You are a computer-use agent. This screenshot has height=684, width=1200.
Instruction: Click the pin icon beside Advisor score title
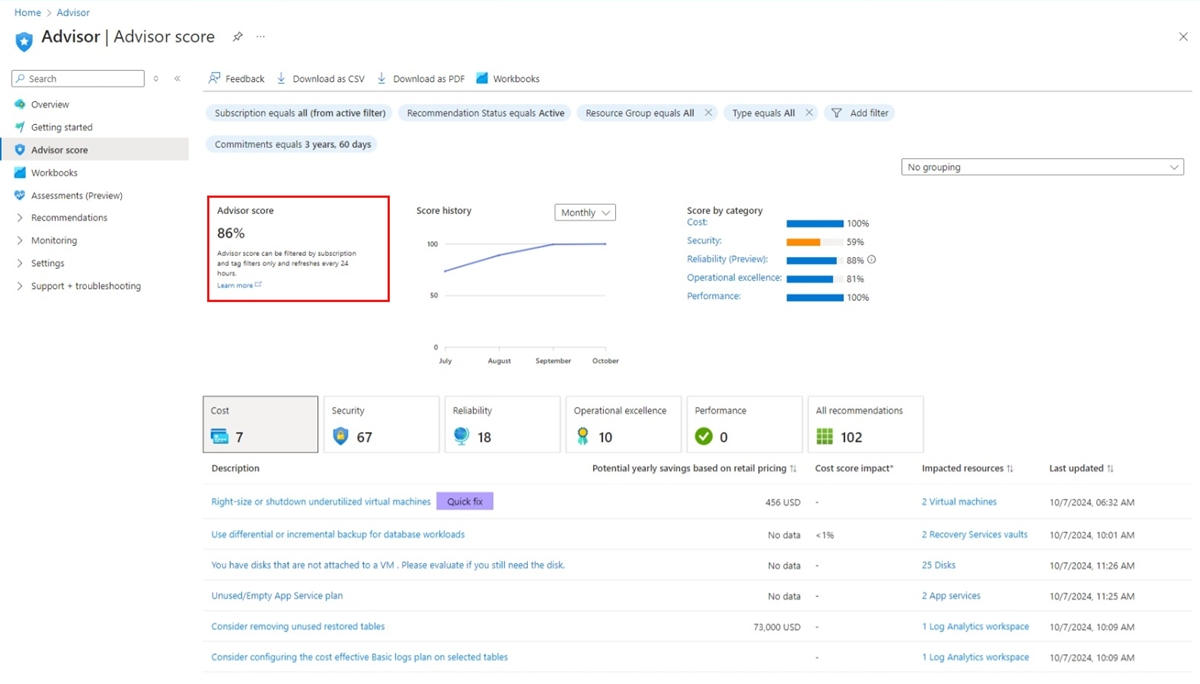click(238, 37)
